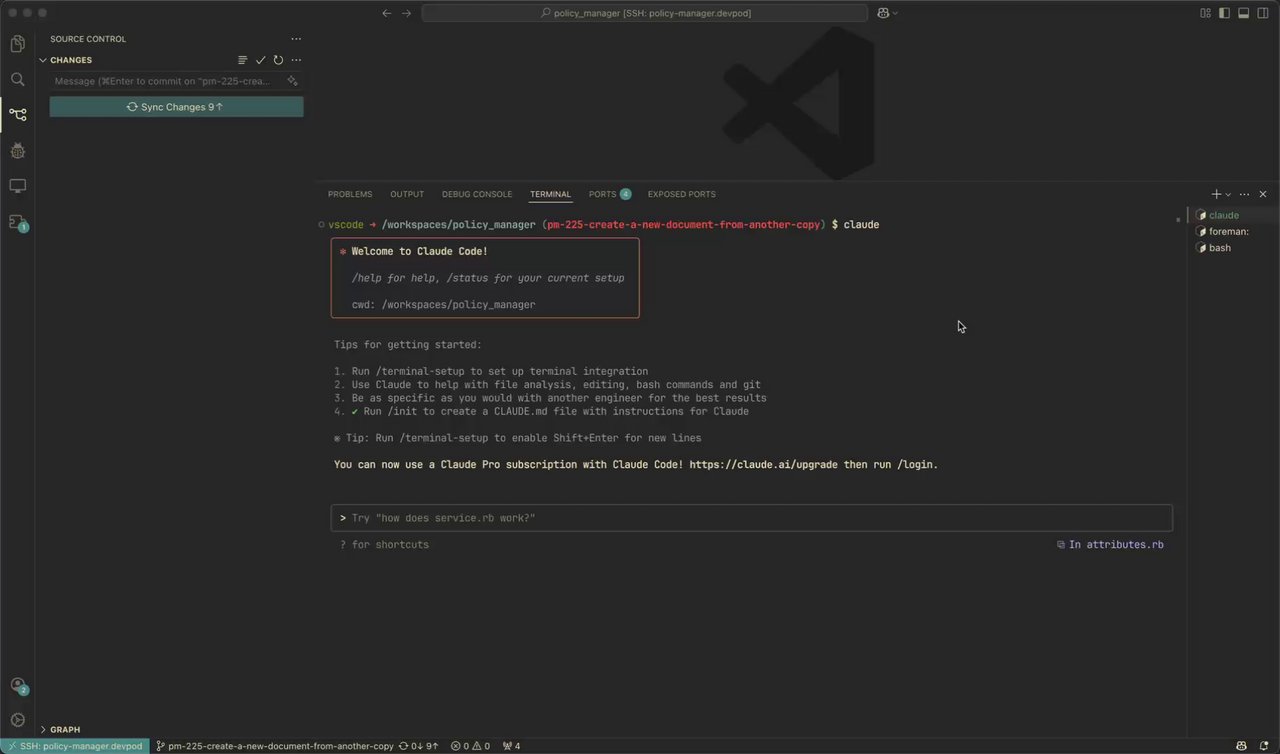This screenshot has width=1280, height=754.
Task: Open Accounts menu in activity bar
Action: coord(17,686)
